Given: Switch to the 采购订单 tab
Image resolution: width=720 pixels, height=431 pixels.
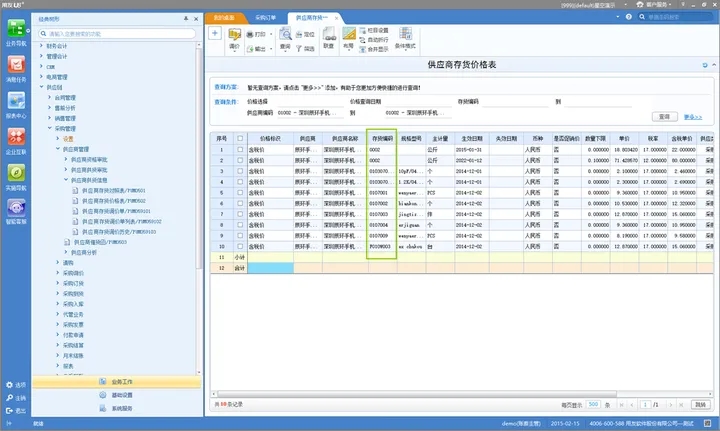Looking at the screenshot, I should tap(265, 18).
